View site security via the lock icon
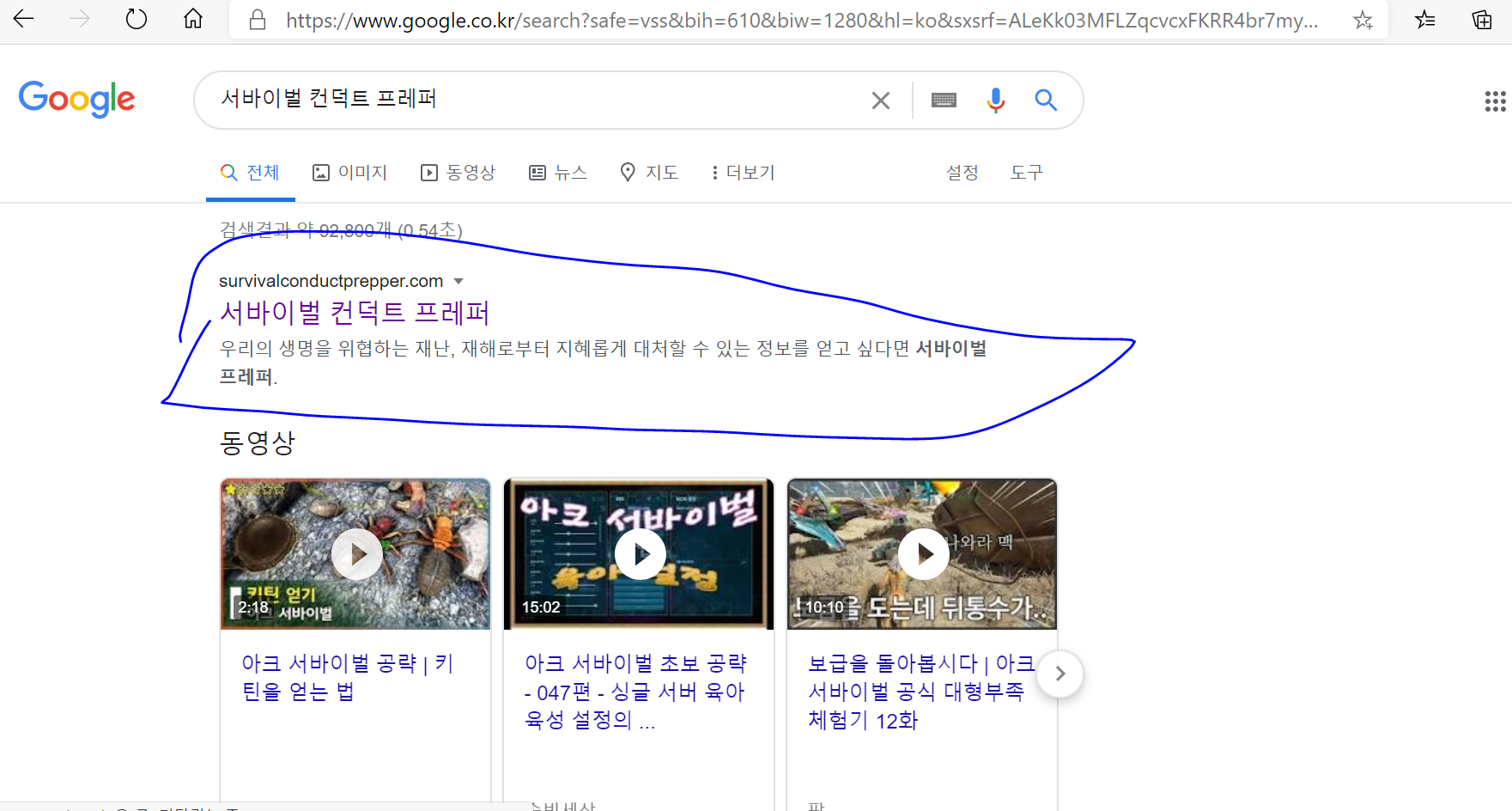1512x811 pixels. [x=258, y=20]
